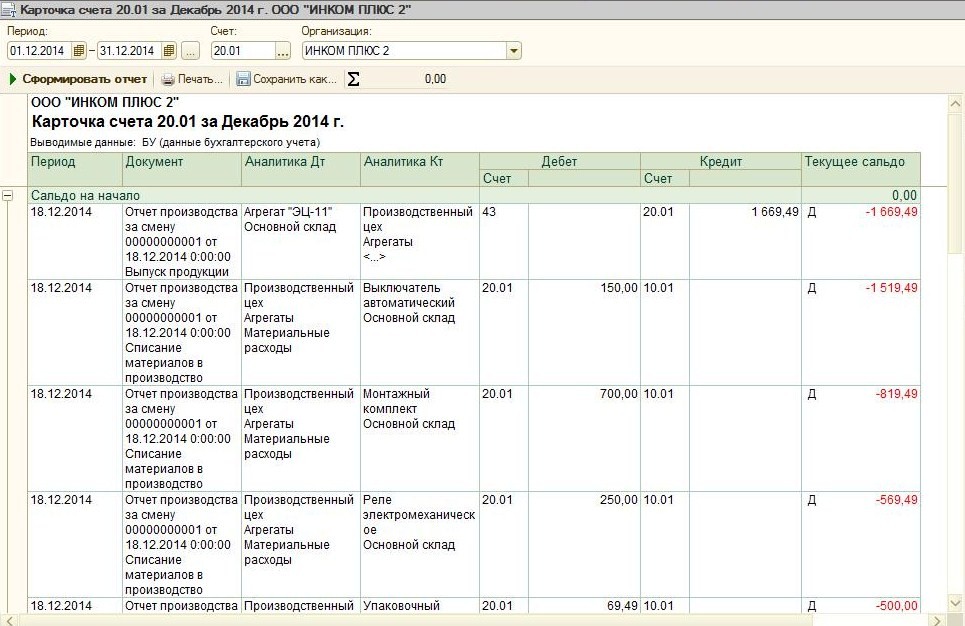Click the period selection ellipsis button
The image size is (965, 626).
pos(191,51)
